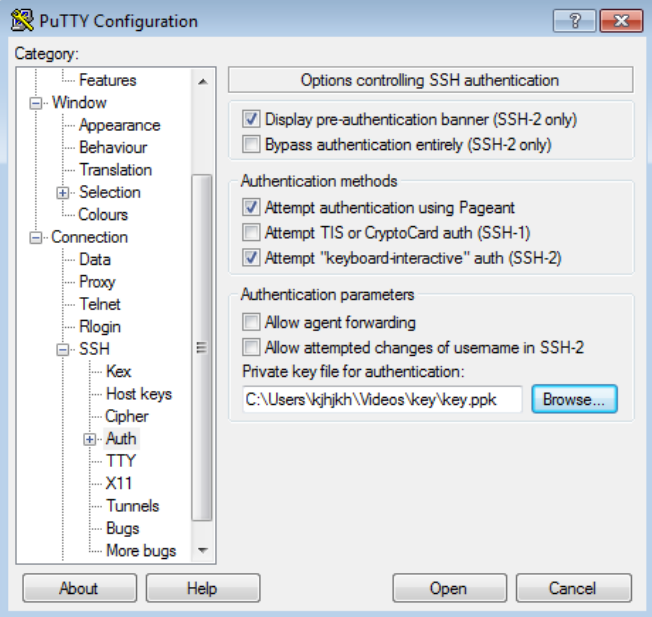Open Tunnels settings category
Viewport: 652px width, 617px height.
[133, 506]
